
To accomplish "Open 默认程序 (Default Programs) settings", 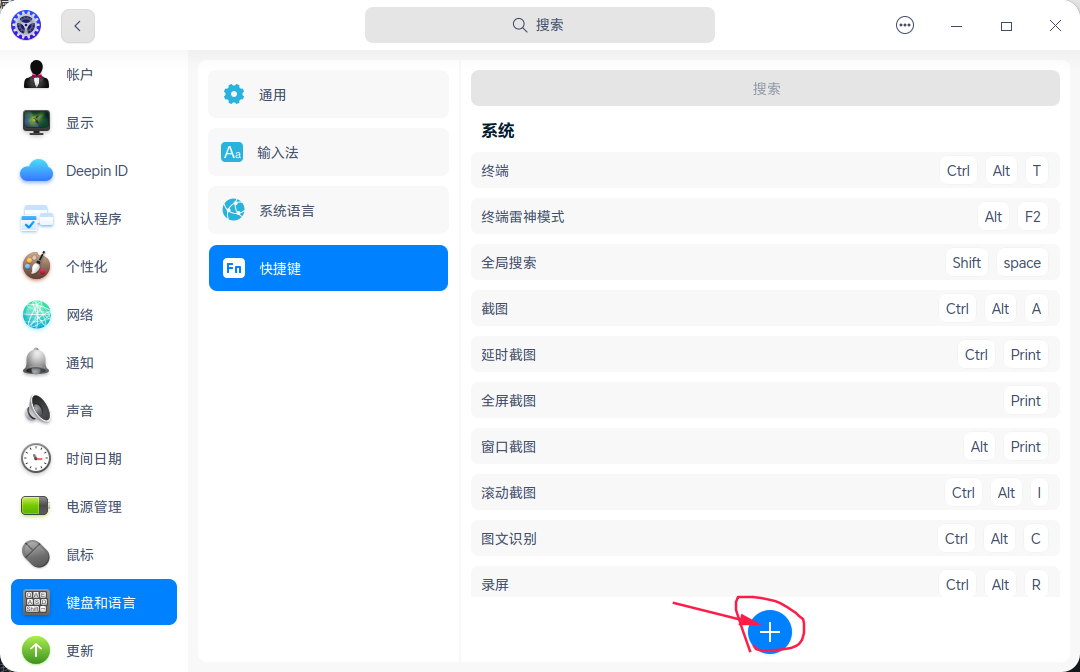I will [x=95, y=218].
